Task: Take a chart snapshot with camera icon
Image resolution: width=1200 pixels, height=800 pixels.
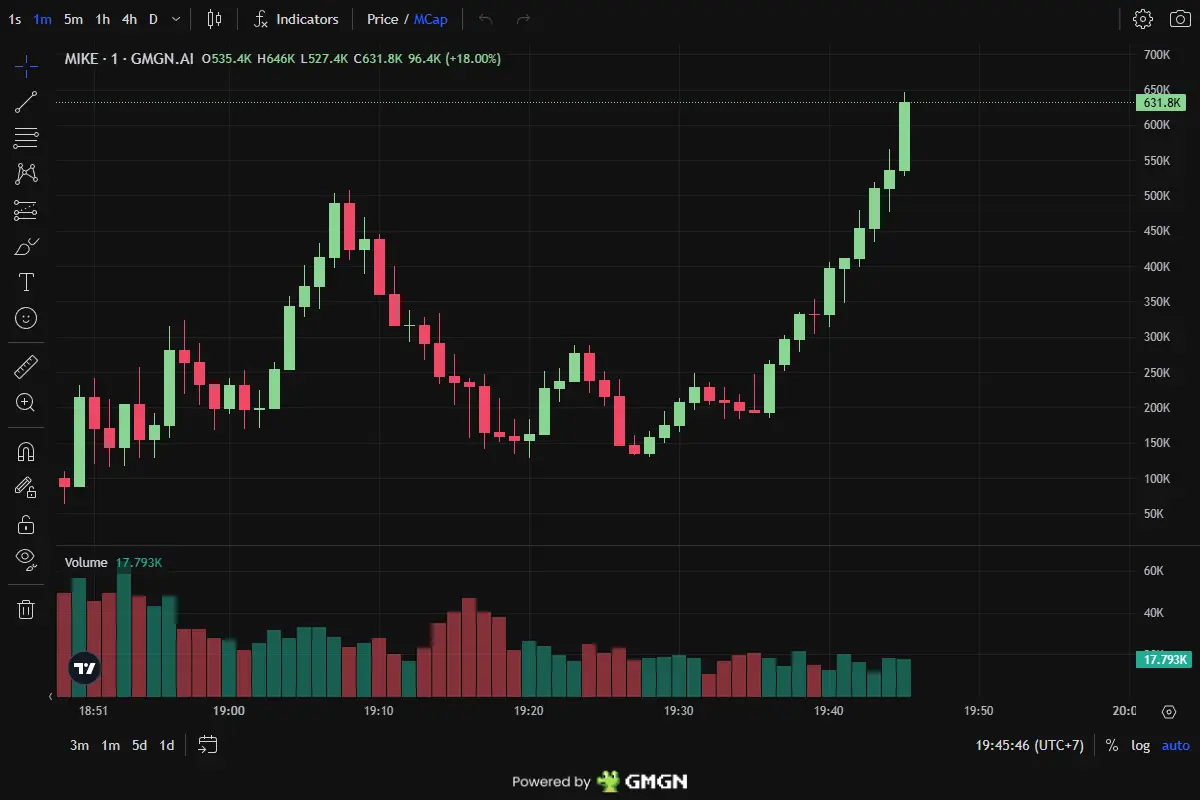Action: coord(1179,19)
